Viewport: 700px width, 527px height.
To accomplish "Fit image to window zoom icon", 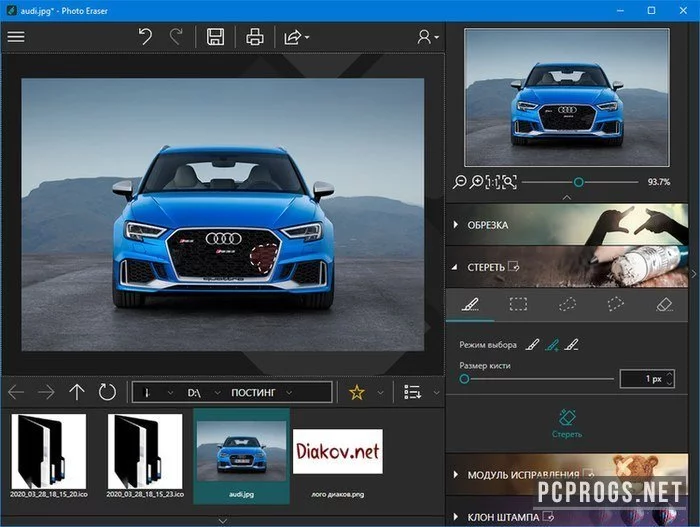I will pos(509,182).
